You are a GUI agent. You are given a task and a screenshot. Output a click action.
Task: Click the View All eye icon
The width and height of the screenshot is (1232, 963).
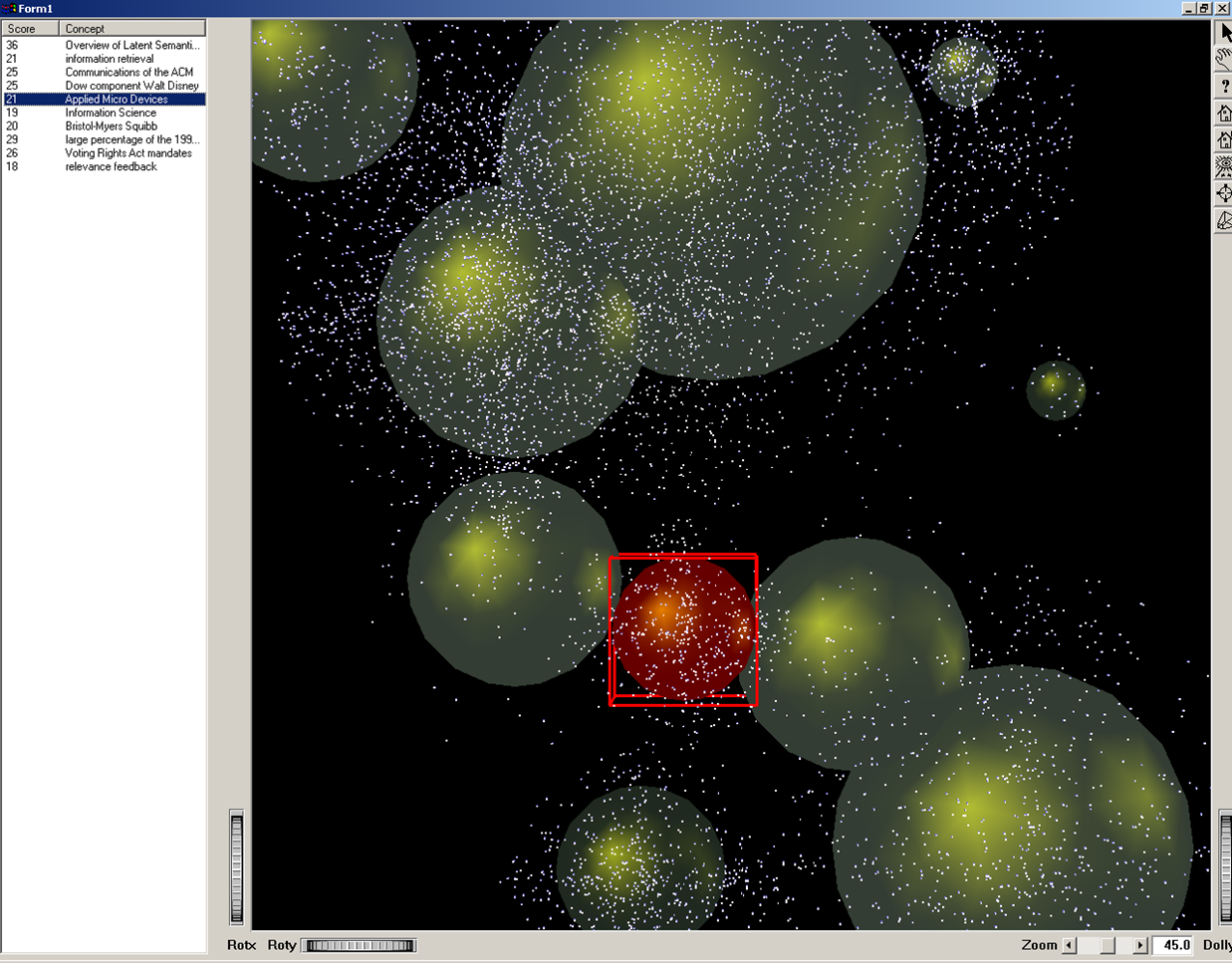1224,167
